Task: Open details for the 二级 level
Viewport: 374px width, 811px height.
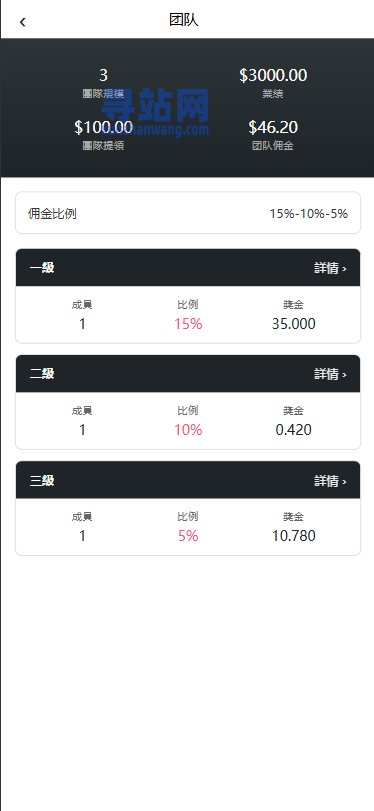Action: click(x=330, y=374)
